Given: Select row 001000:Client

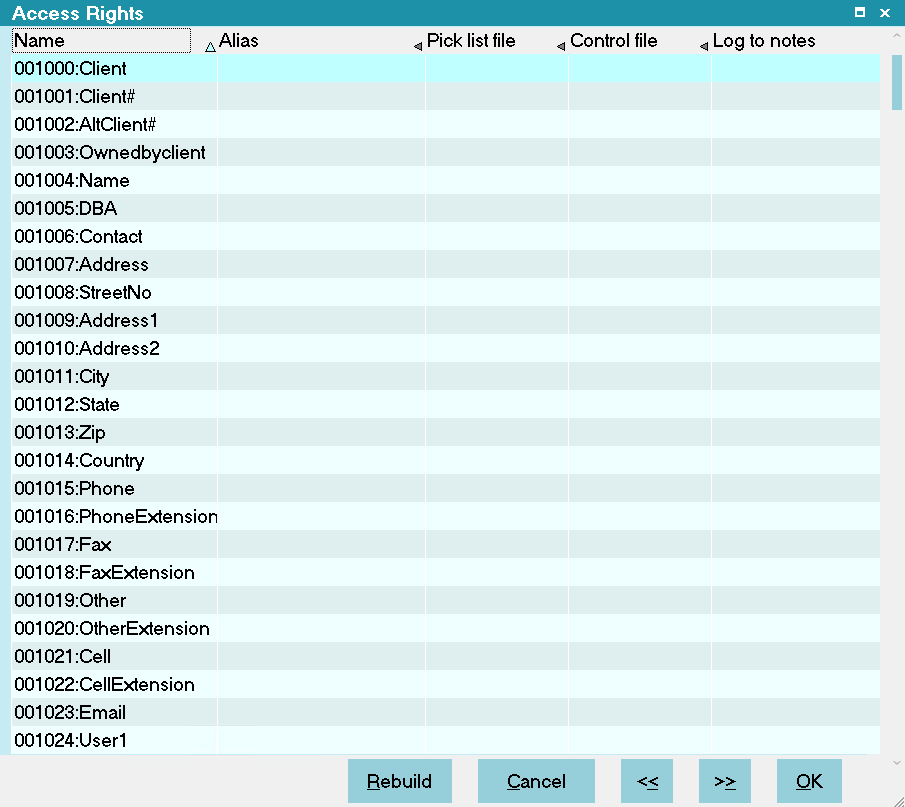Looking at the screenshot, I should click(446, 68).
